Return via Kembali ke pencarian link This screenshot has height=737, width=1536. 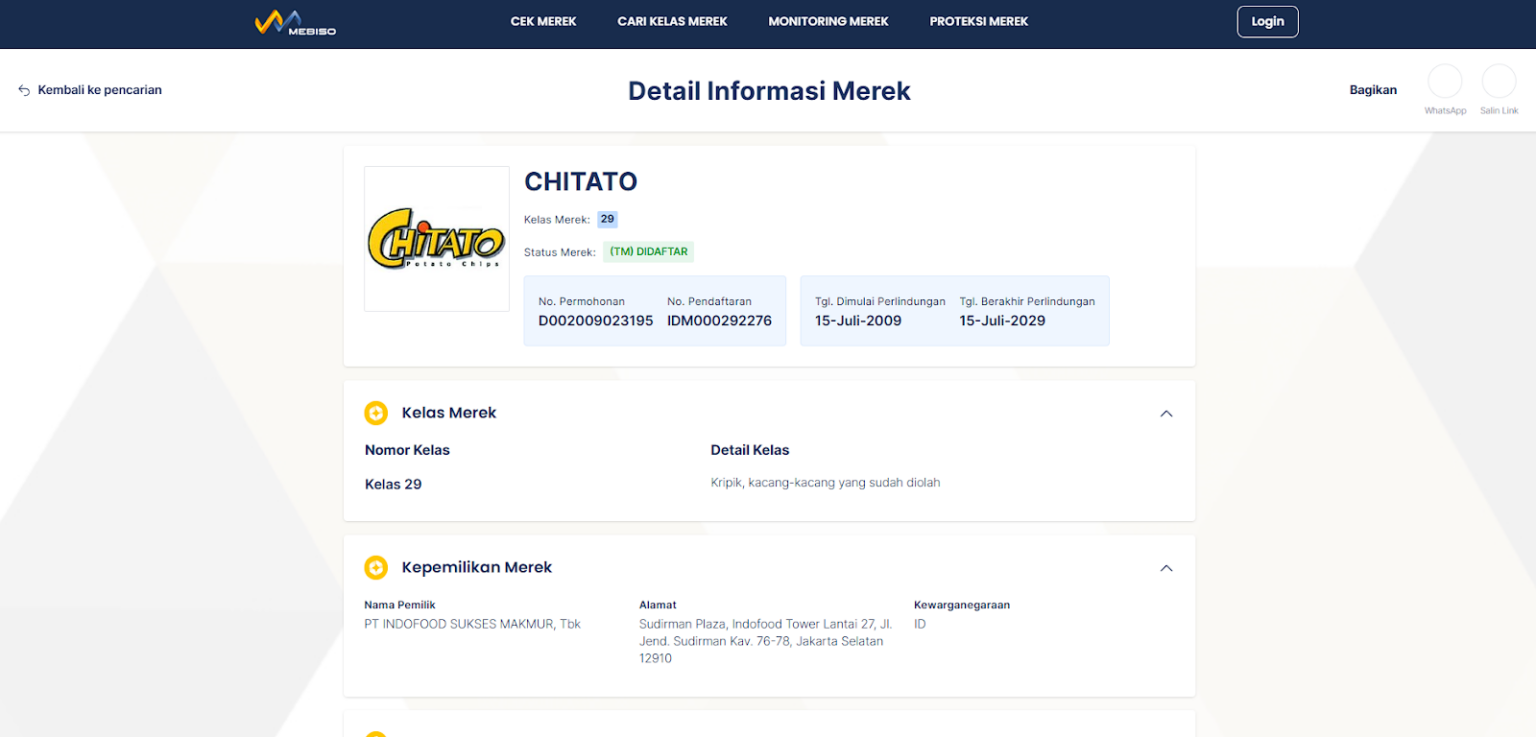99,90
